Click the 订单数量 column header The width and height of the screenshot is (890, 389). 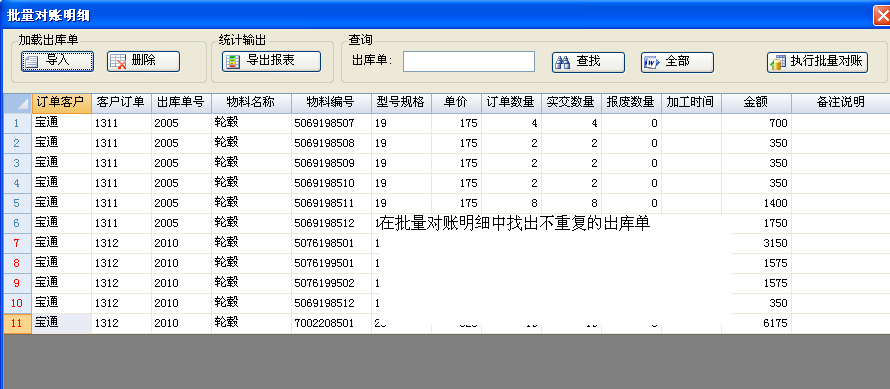tap(511, 103)
